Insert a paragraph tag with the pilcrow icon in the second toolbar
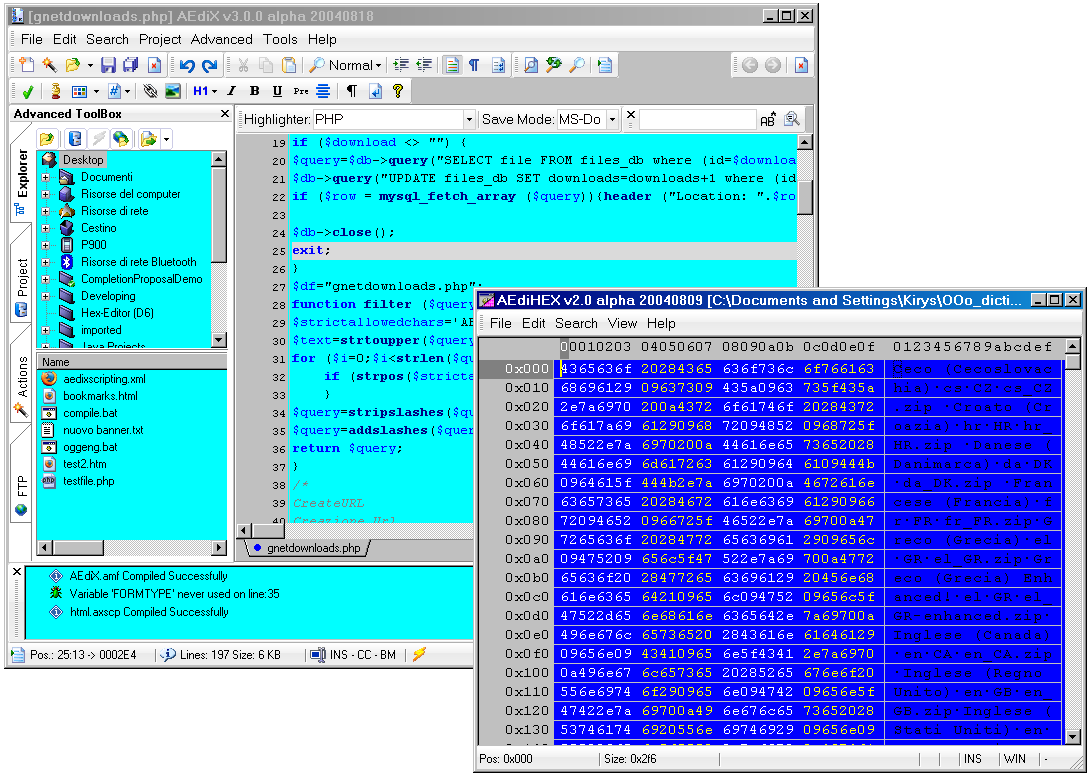 [352, 91]
